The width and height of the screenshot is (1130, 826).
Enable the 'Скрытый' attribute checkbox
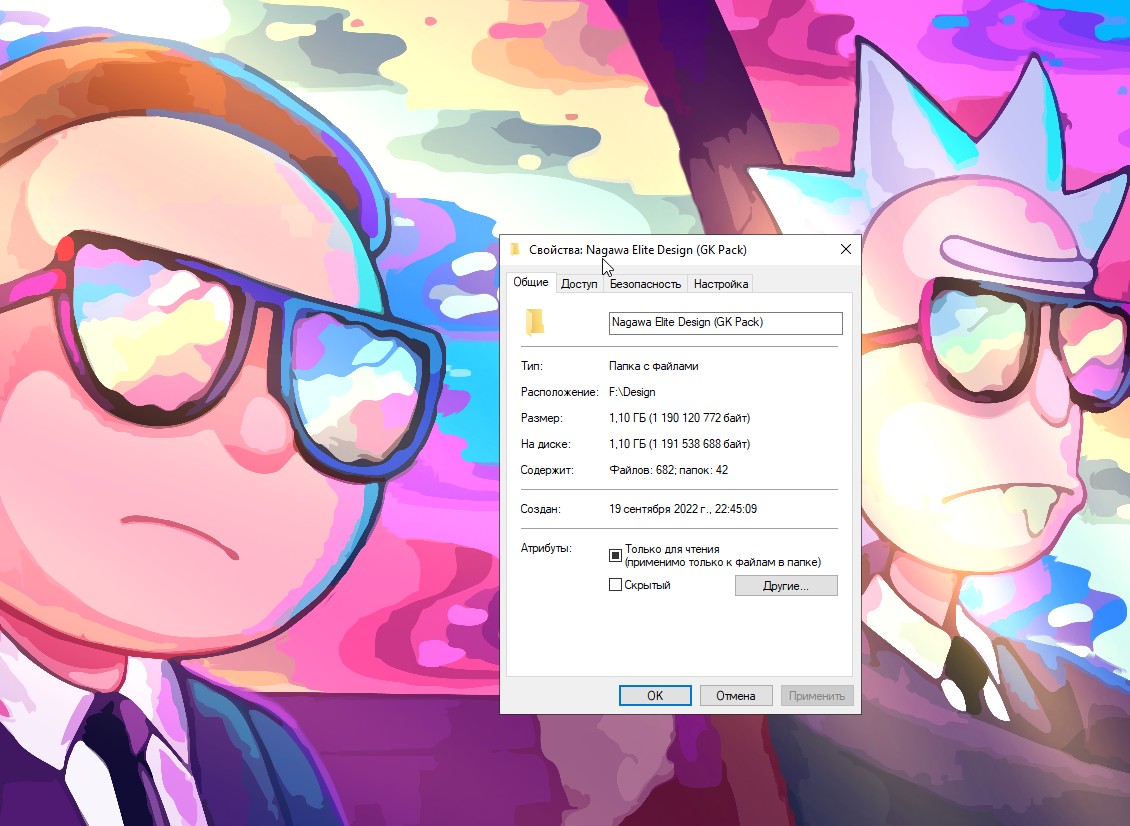[x=615, y=585]
